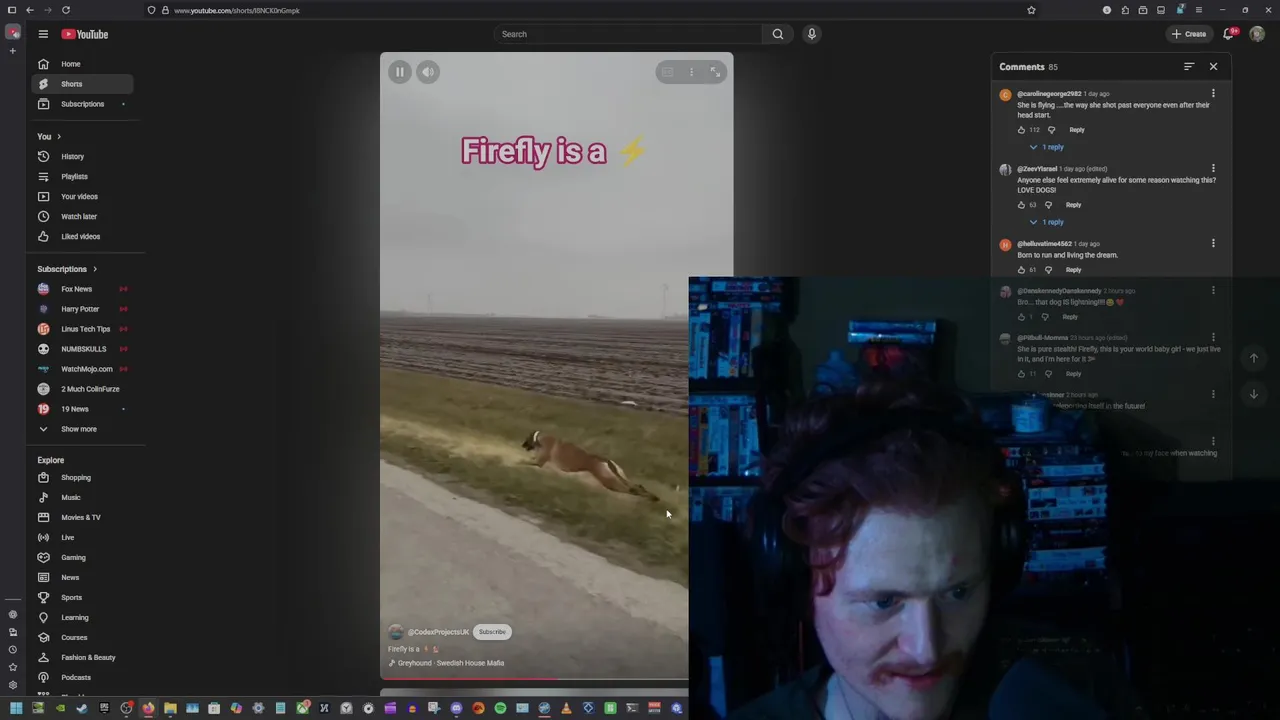The width and height of the screenshot is (1280, 720).
Task: Open Live in Explore
Action: click(x=80, y=538)
